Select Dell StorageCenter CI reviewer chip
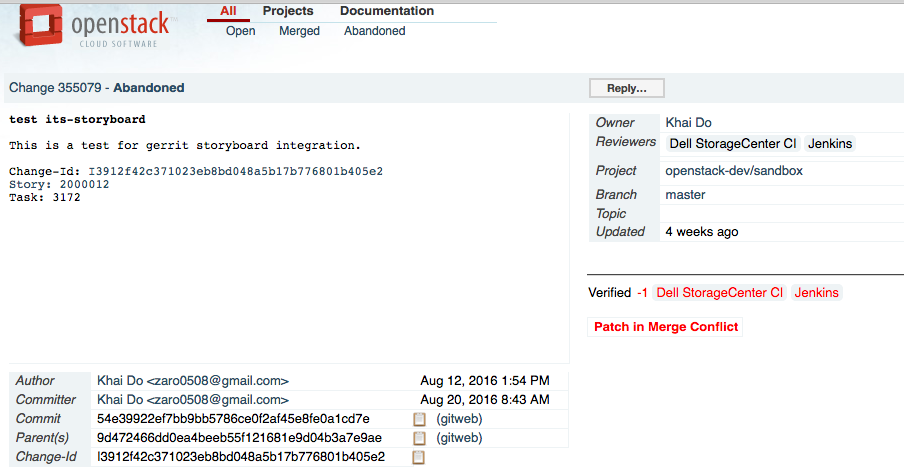Image resolution: width=904 pixels, height=473 pixels. coord(732,144)
